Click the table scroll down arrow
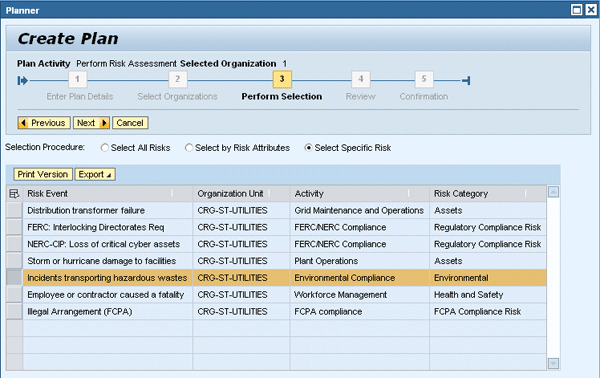Image resolution: width=600 pixels, height=378 pixels. tap(553, 363)
